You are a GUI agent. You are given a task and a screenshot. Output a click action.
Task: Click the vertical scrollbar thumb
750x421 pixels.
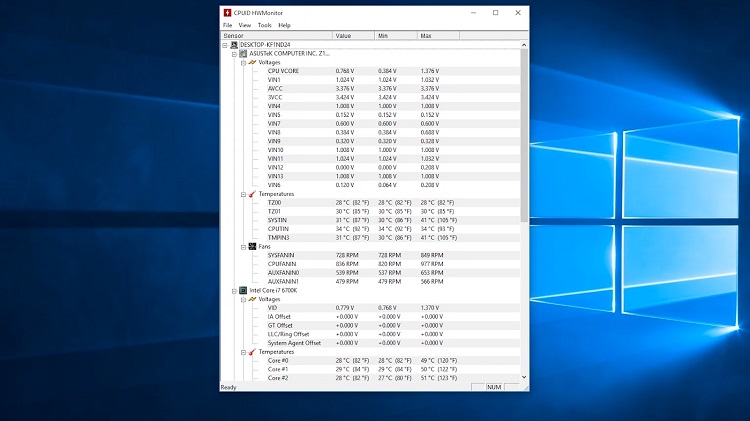click(524, 135)
